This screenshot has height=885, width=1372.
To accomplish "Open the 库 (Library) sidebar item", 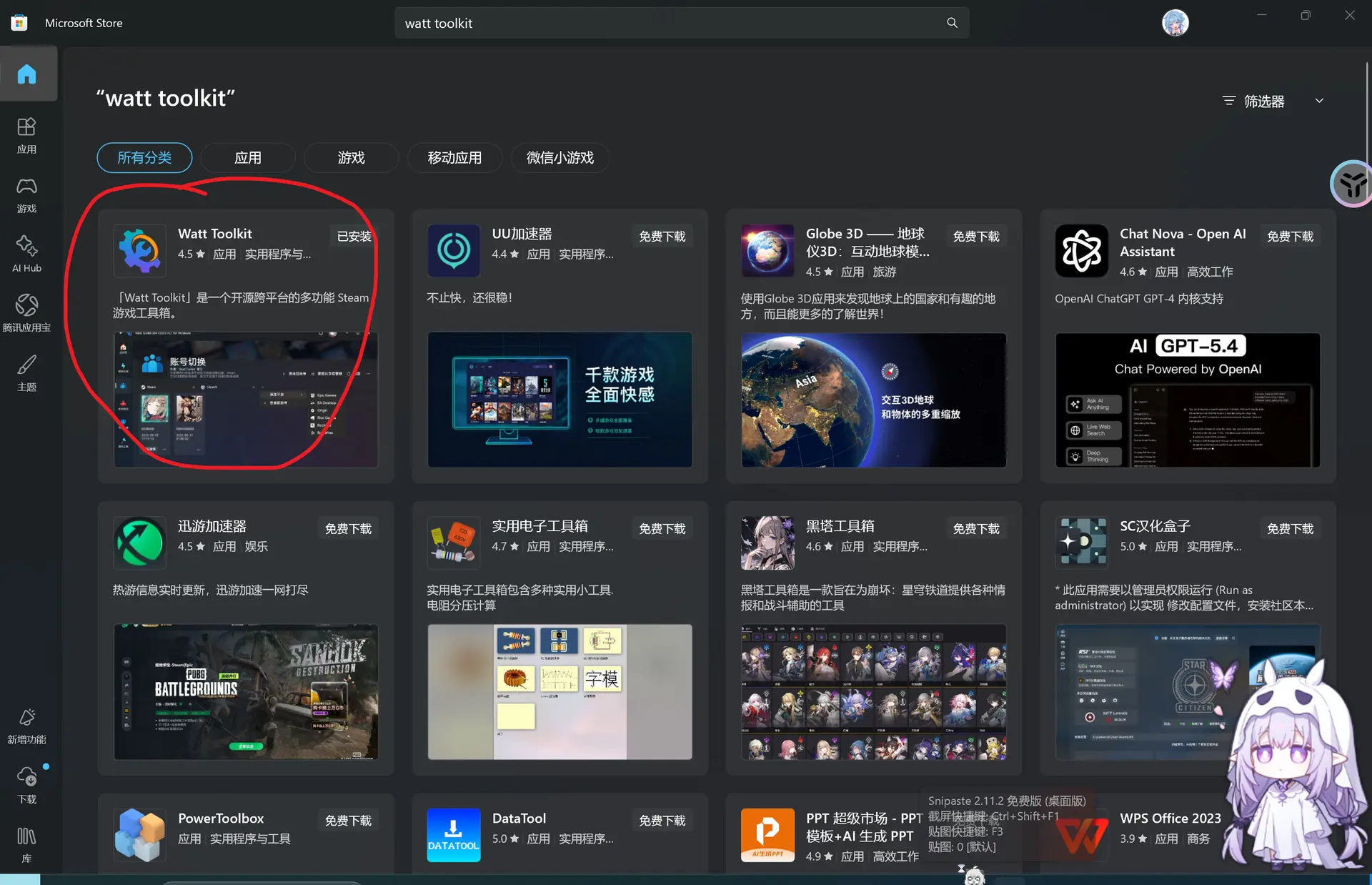I will pos(27,845).
